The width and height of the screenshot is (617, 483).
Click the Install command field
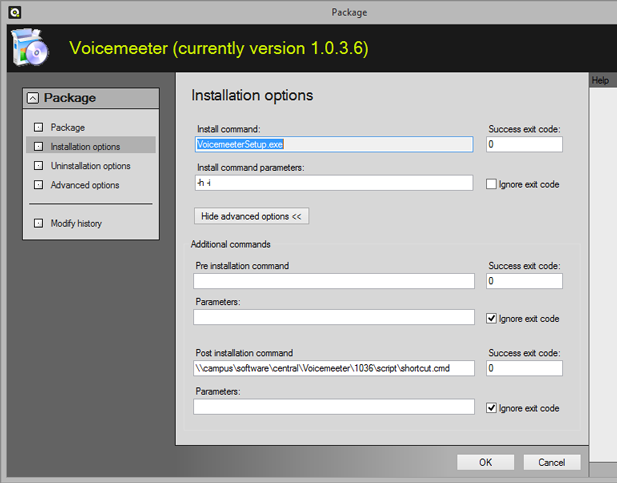(x=333, y=144)
